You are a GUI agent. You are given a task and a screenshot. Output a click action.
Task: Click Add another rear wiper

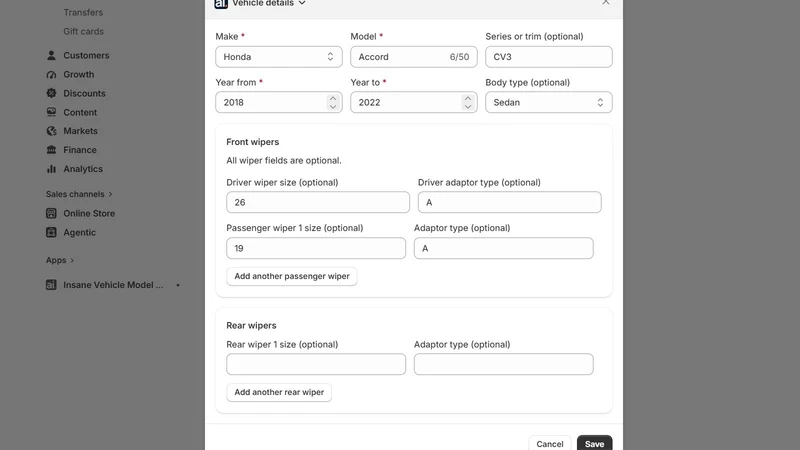pyautogui.click(x=279, y=392)
